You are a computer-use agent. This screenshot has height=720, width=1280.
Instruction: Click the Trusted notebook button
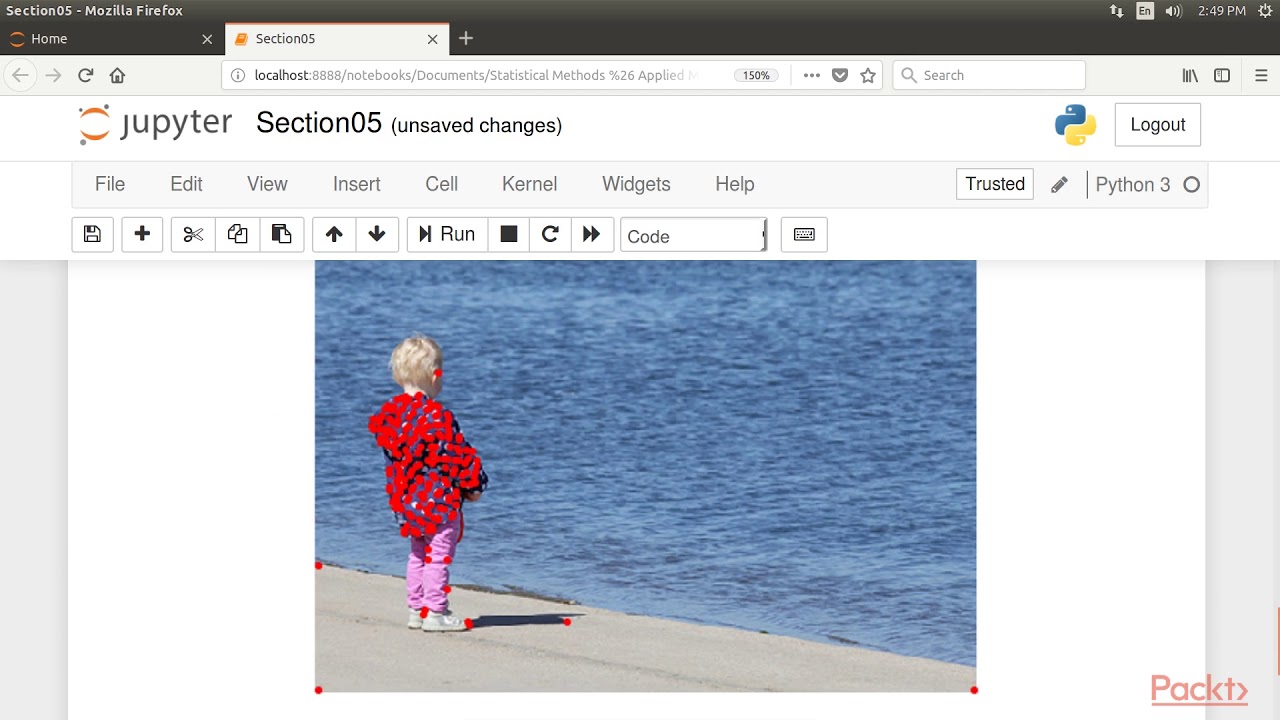[995, 184]
